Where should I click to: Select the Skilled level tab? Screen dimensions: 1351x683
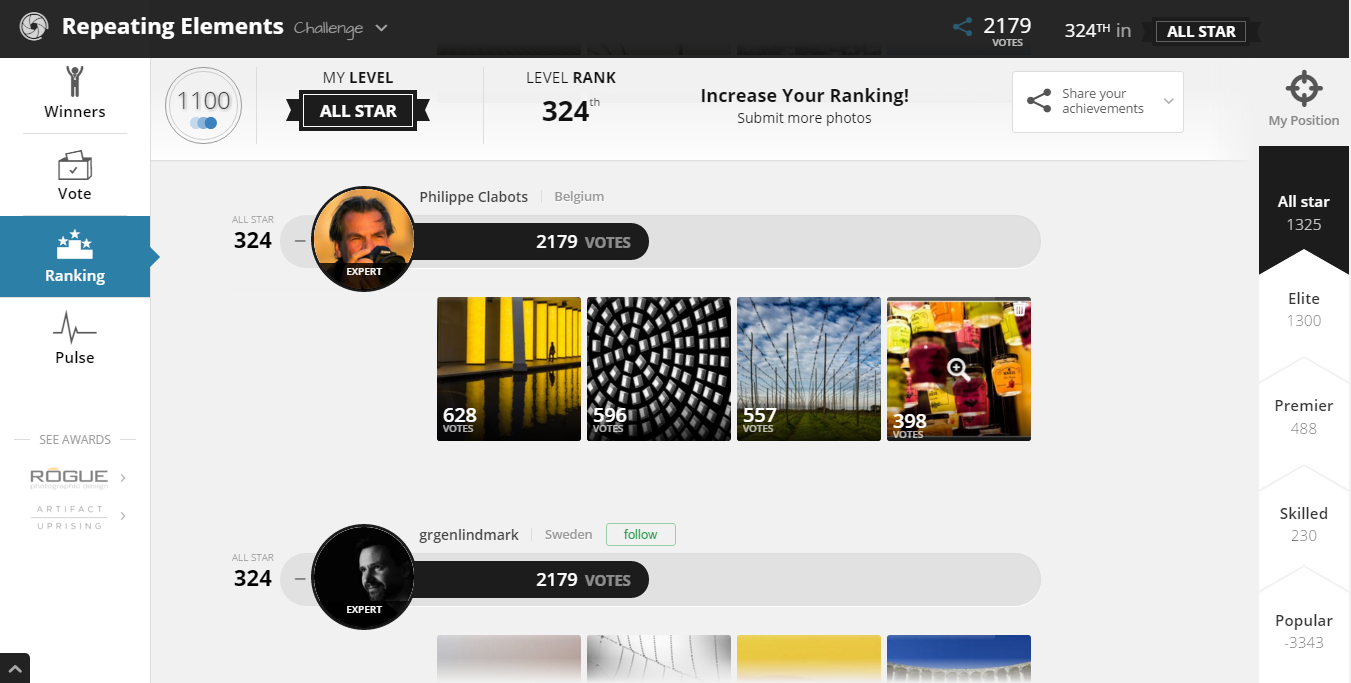[1304, 524]
